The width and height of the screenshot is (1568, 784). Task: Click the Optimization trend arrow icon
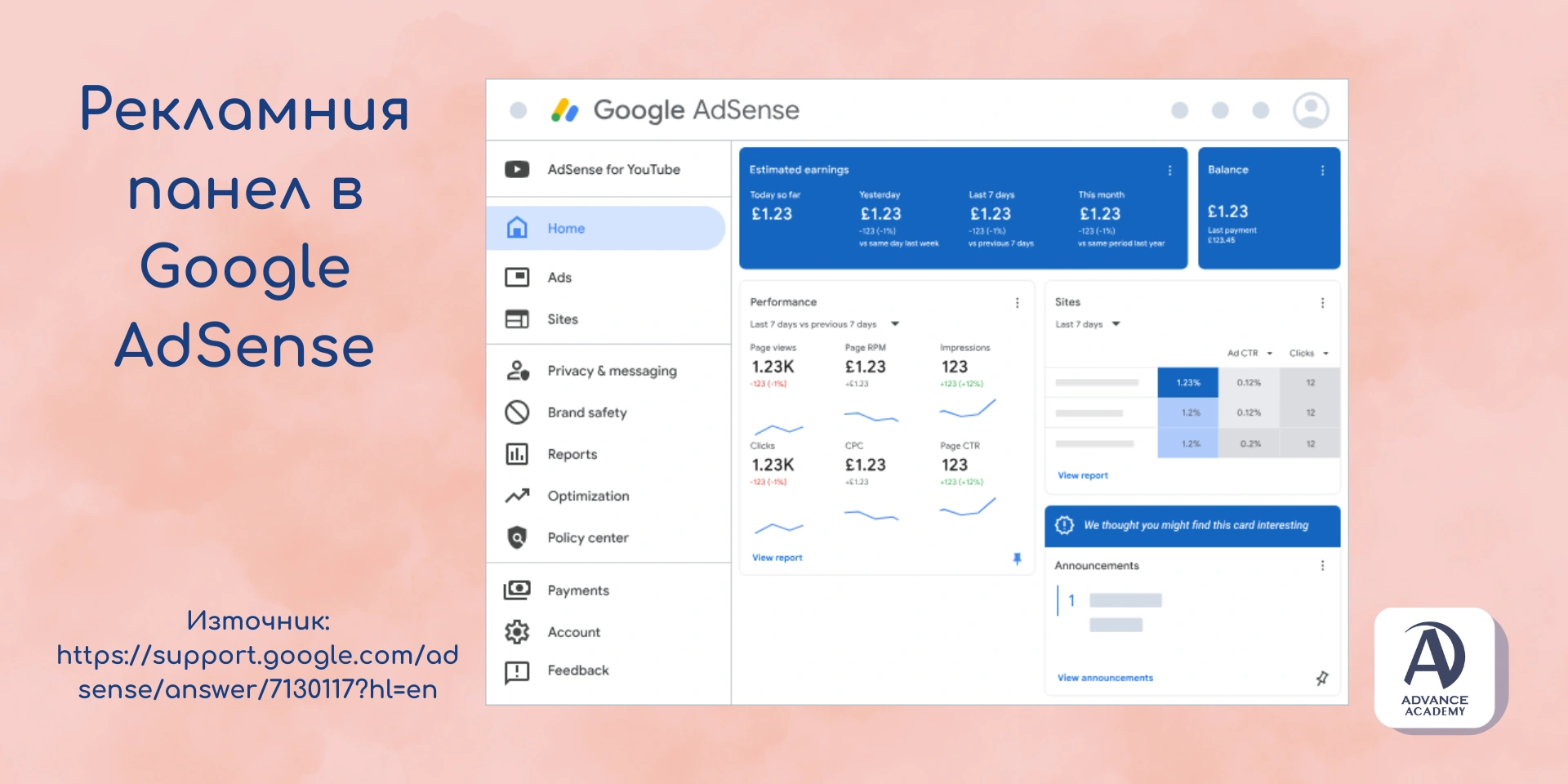pos(517,496)
